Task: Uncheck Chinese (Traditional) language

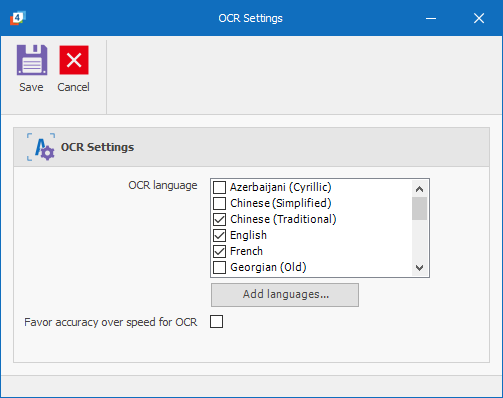Action: 219,219
